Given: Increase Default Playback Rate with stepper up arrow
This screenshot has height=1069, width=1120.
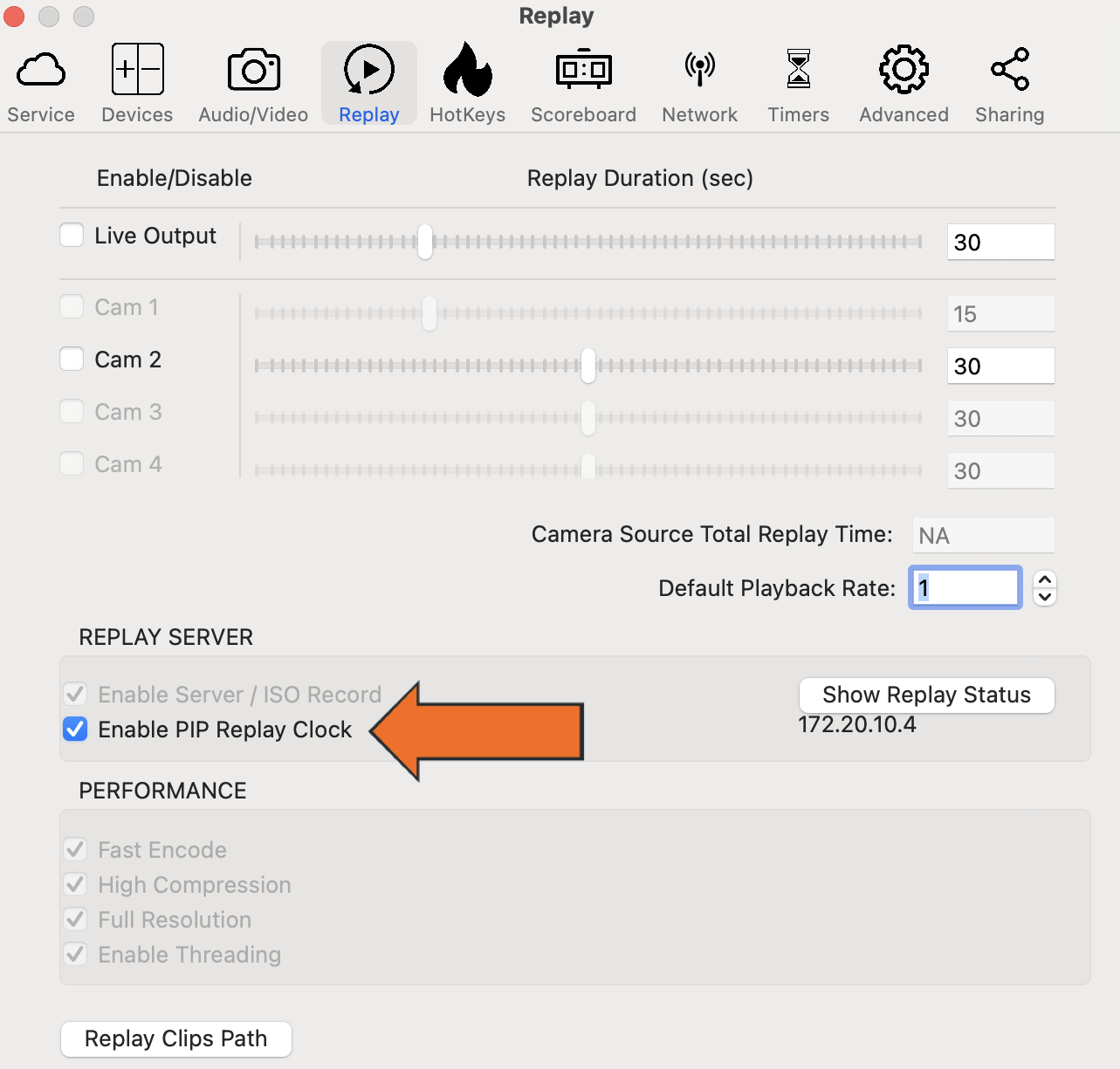Looking at the screenshot, I should (x=1045, y=579).
